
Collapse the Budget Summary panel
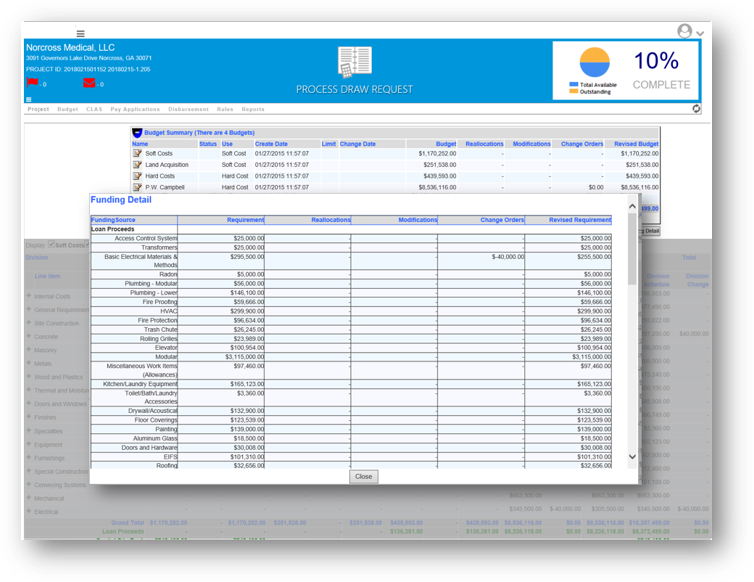(137, 132)
